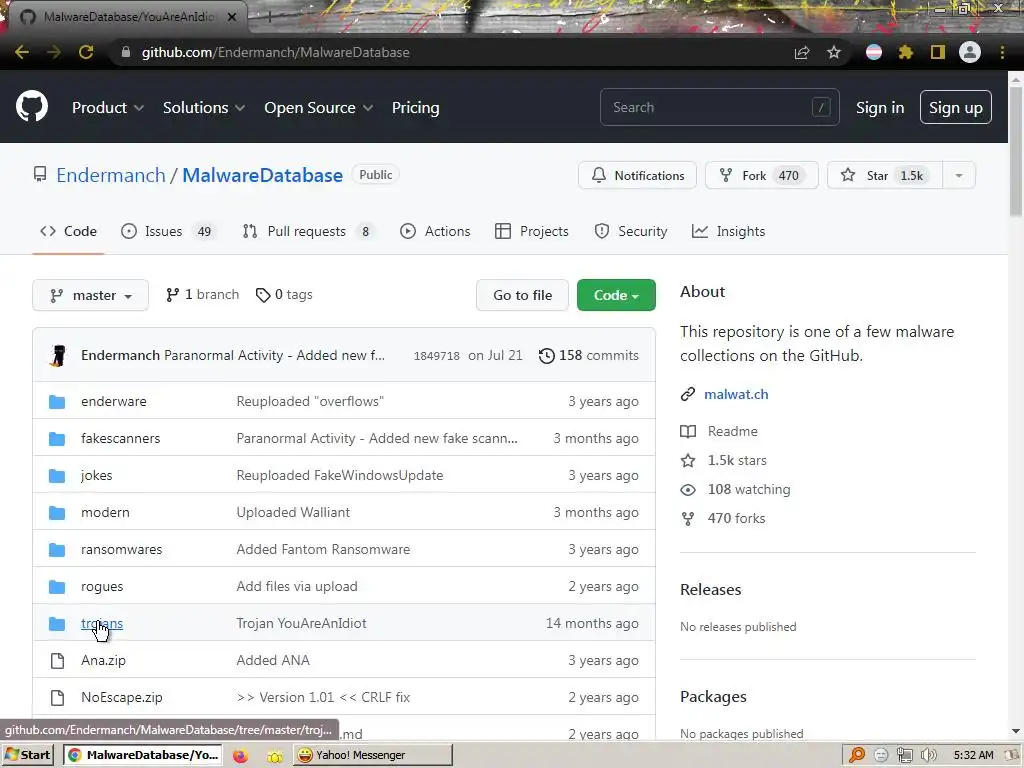Open the browser extensions puzzle icon
This screenshot has width=1024, height=768.
click(905, 52)
